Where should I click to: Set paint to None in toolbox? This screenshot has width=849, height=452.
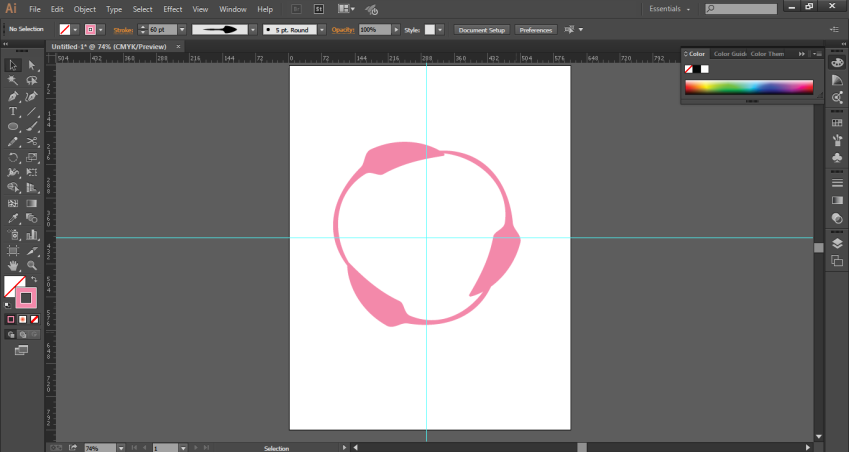tap(35, 319)
